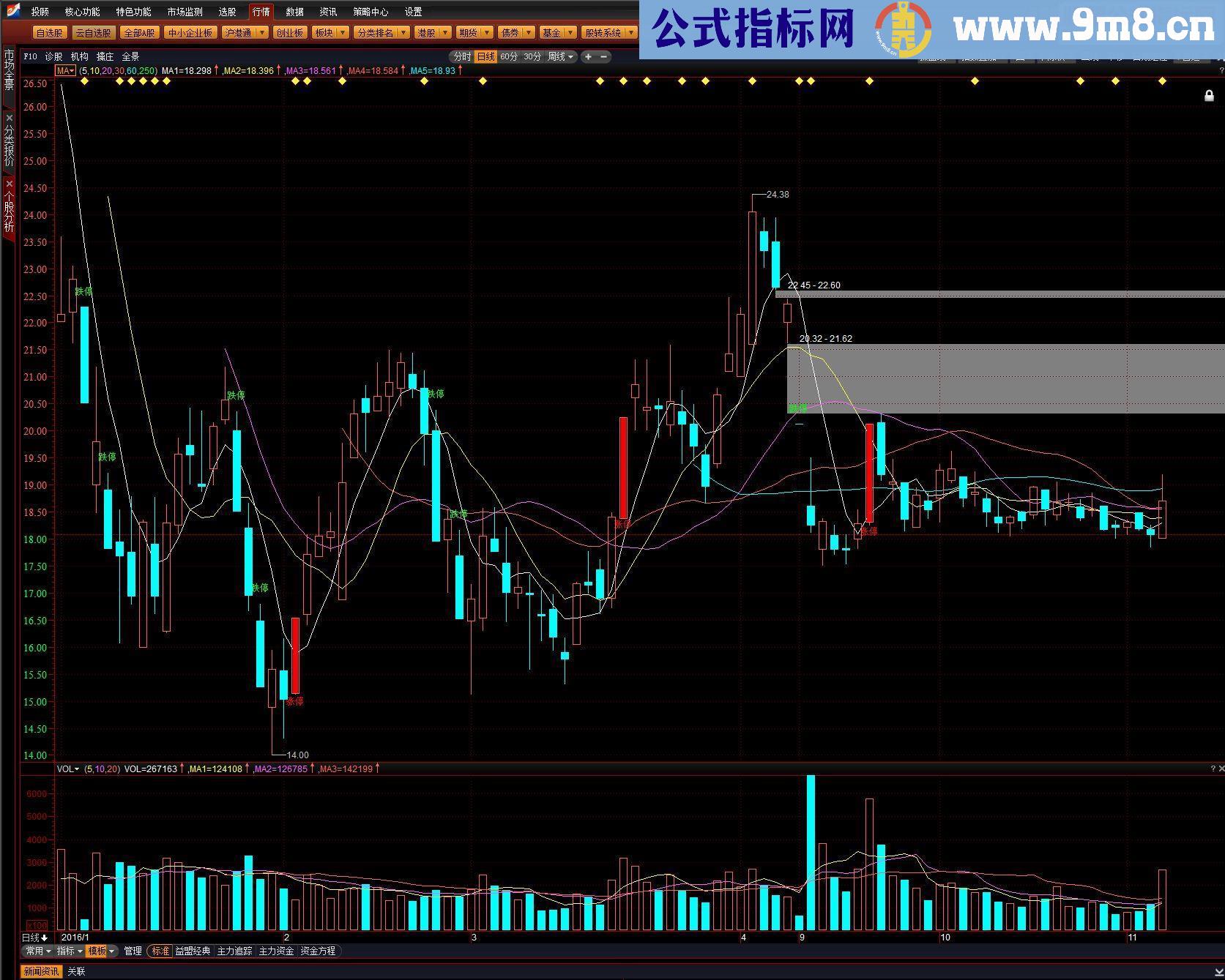The image size is (1225, 980).
Task: Click the 全景 link
Action: click(130, 56)
